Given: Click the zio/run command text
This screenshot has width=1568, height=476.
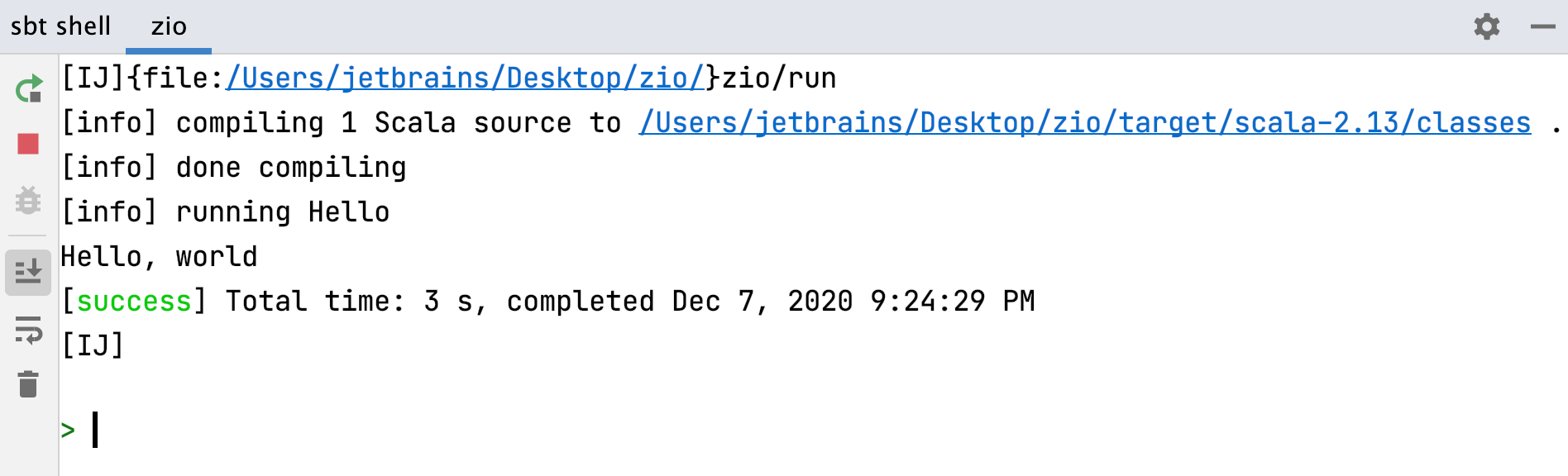Looking at the screenshot, I should 778,79.
